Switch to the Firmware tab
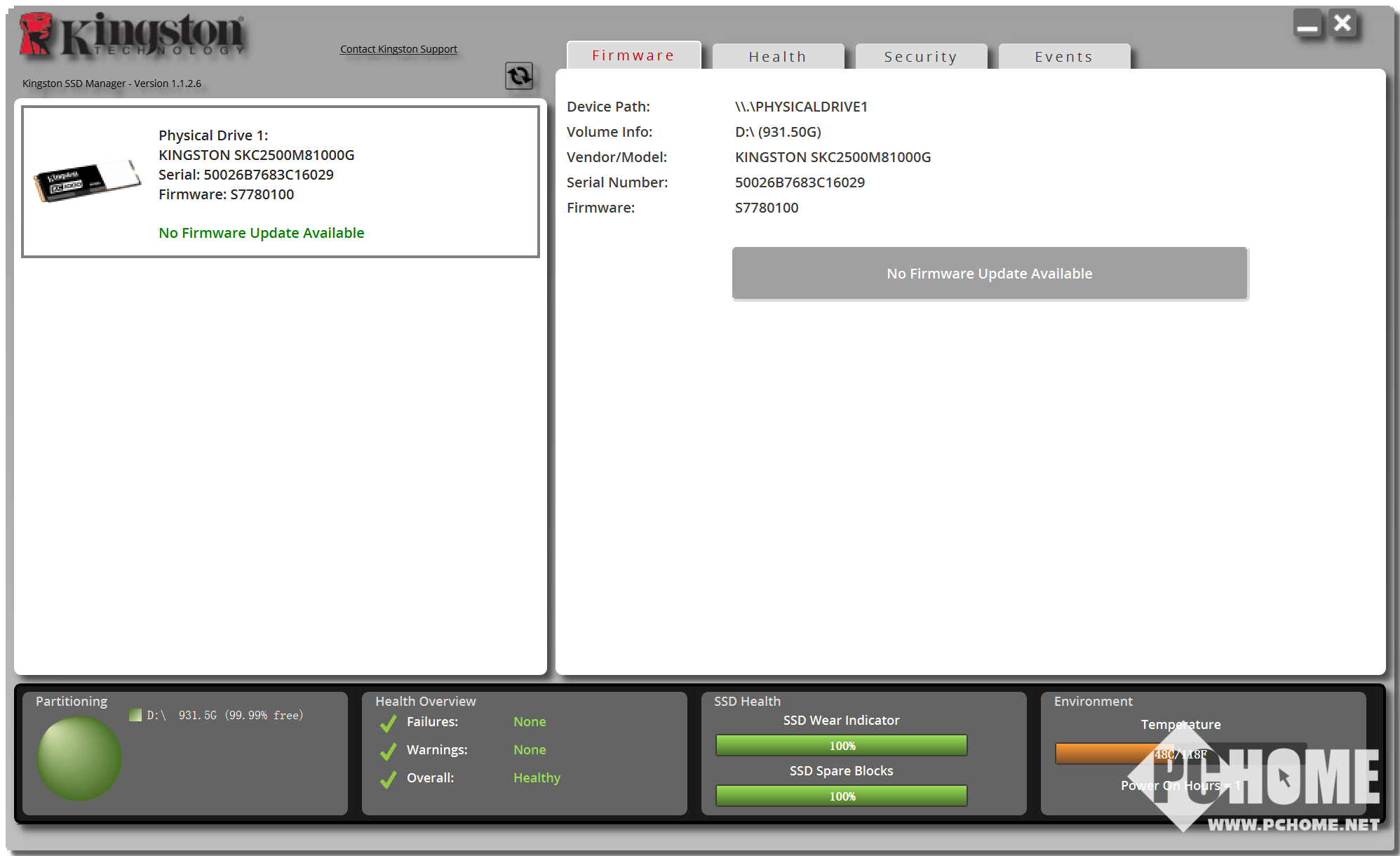1400x856 pixels. [633, 55]
